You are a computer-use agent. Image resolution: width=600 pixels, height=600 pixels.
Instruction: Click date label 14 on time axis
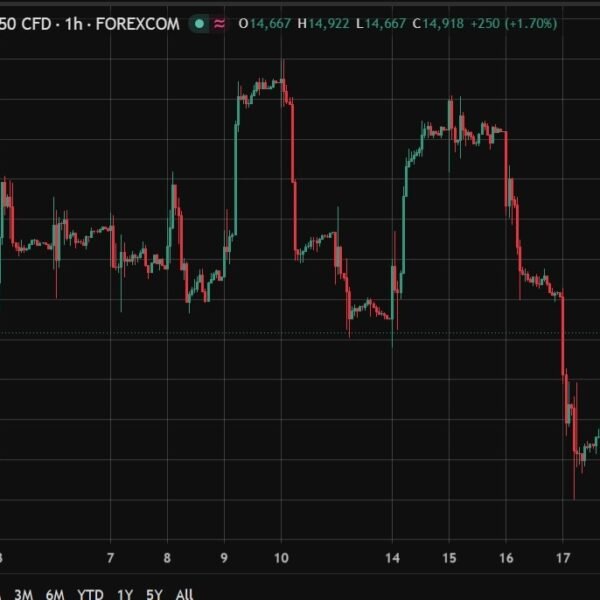coord(393,558)
